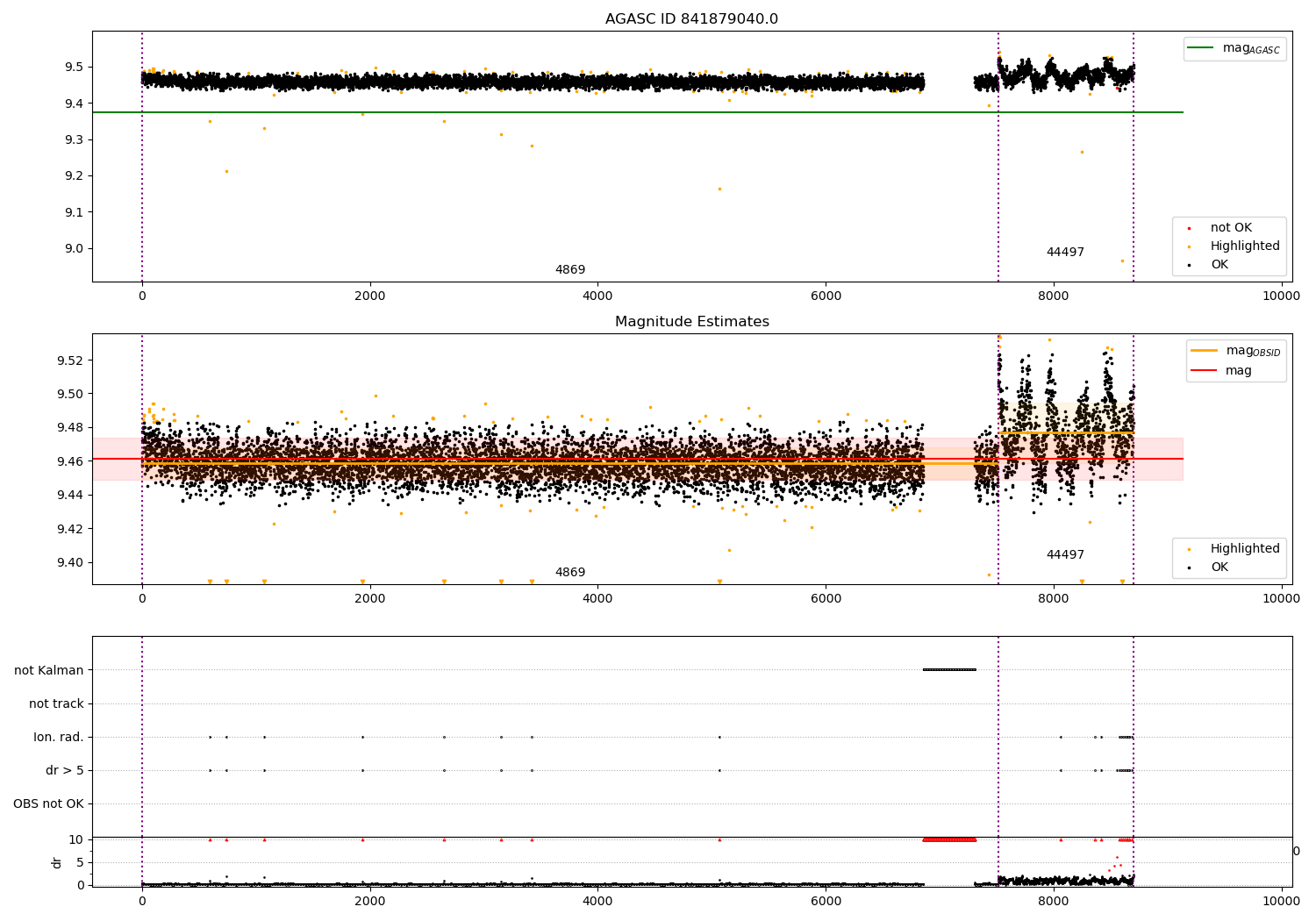1316x921 pixels.
Task: Click the red dr=10 bar near 7000
Action: pyautogui.click(x=949, y=839)
